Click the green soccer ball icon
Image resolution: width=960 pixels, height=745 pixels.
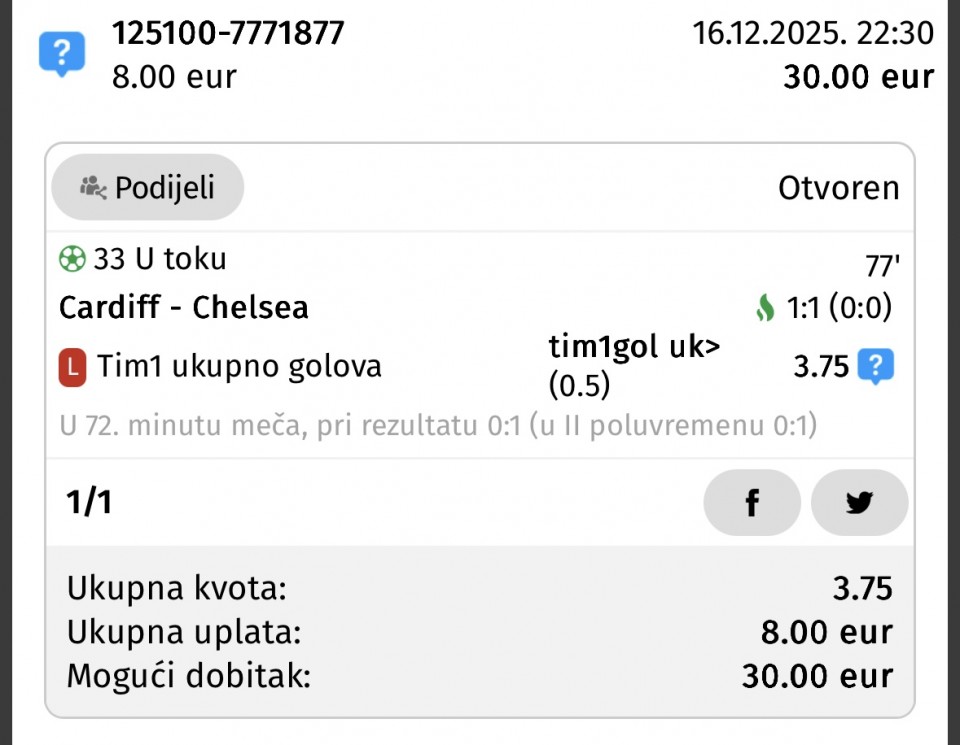tap(72, 260)
